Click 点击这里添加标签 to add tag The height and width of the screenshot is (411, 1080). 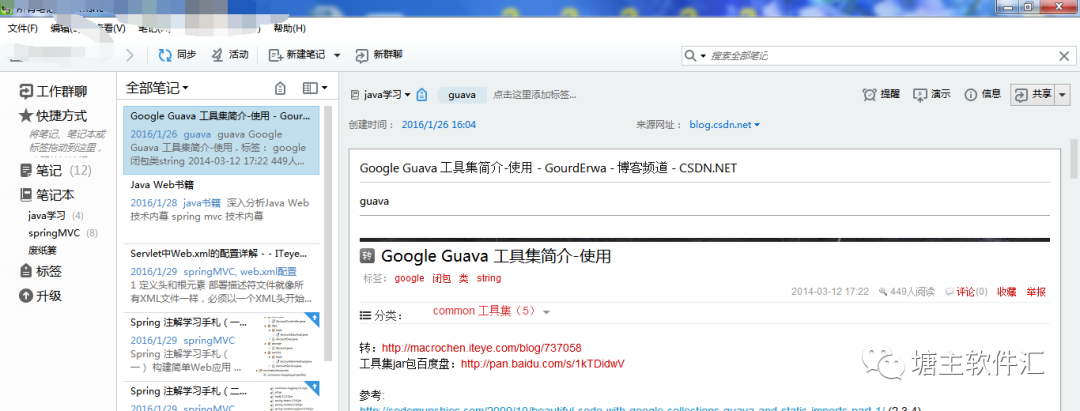[x=535, y=95]
